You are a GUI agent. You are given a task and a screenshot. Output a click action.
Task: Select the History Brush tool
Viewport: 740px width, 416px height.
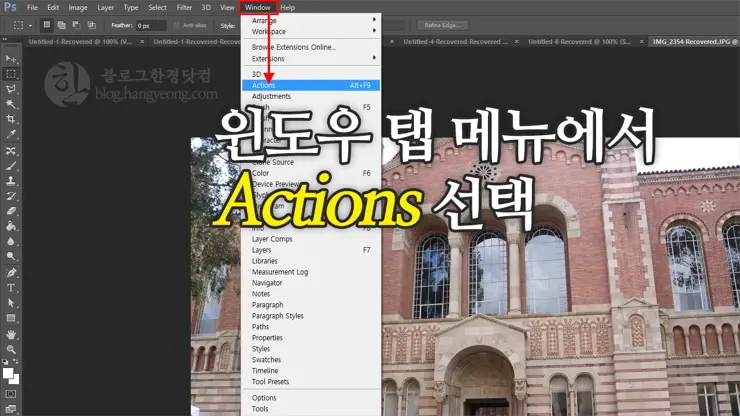tap(10, 196)
